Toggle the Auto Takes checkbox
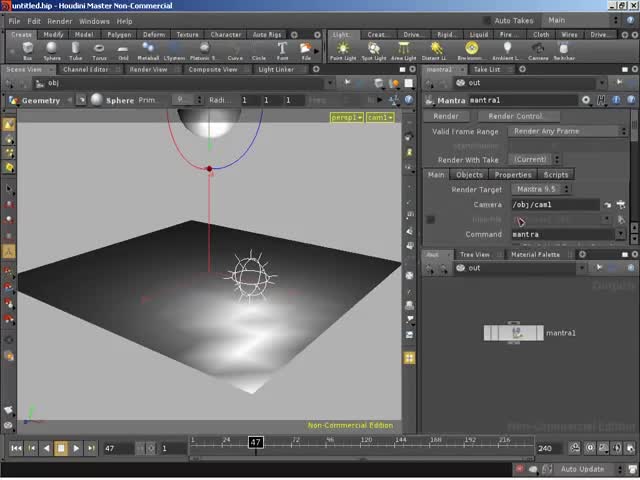The height and width of the screenshot is (480, 640). pyautogui.click(x=487, y=20)
